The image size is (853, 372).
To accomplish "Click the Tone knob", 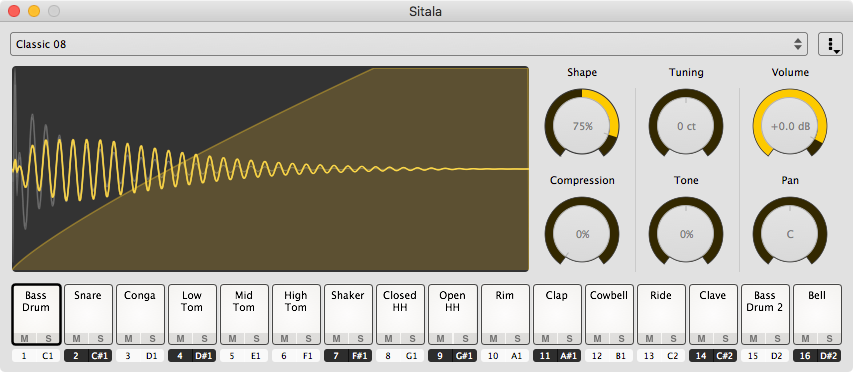I will pyautogui.click(x=686, y=234).
